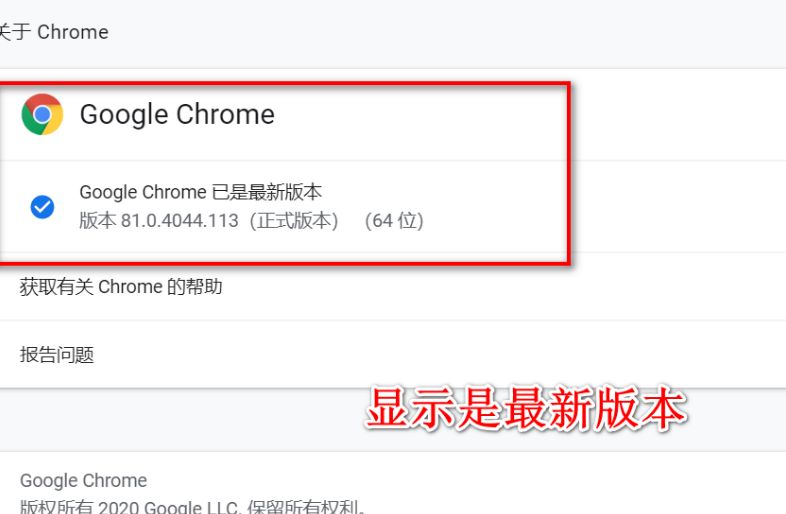This screenshot has height=514, width=786.
Task: Click the Google Chrome text in the footer
Action: tap(83, 481)
